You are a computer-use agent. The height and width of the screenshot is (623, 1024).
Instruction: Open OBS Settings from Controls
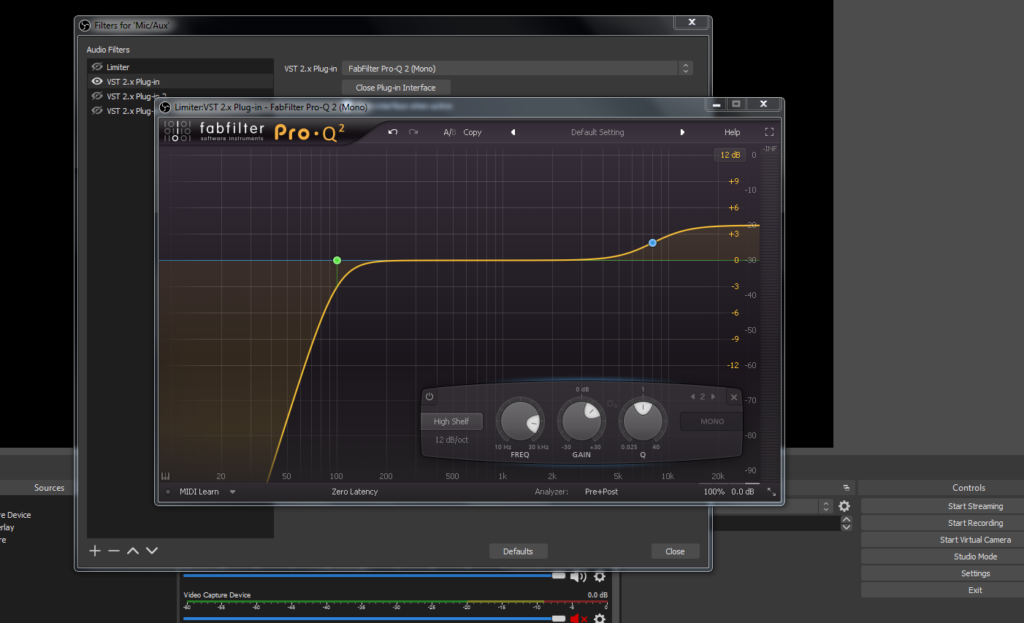[975, 573]
